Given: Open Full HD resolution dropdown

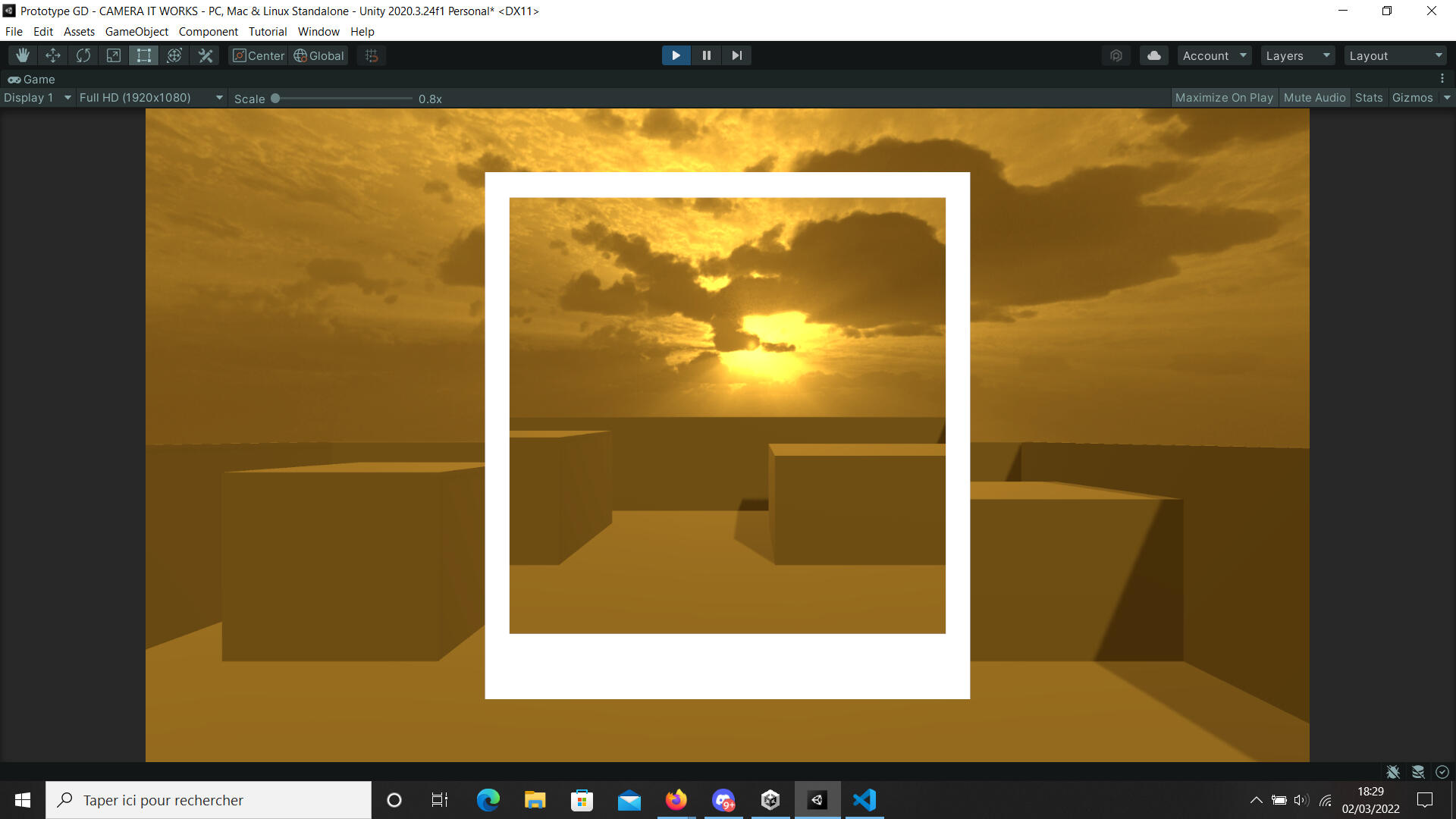Looking at the screenshot, I should tap(150, 98).
